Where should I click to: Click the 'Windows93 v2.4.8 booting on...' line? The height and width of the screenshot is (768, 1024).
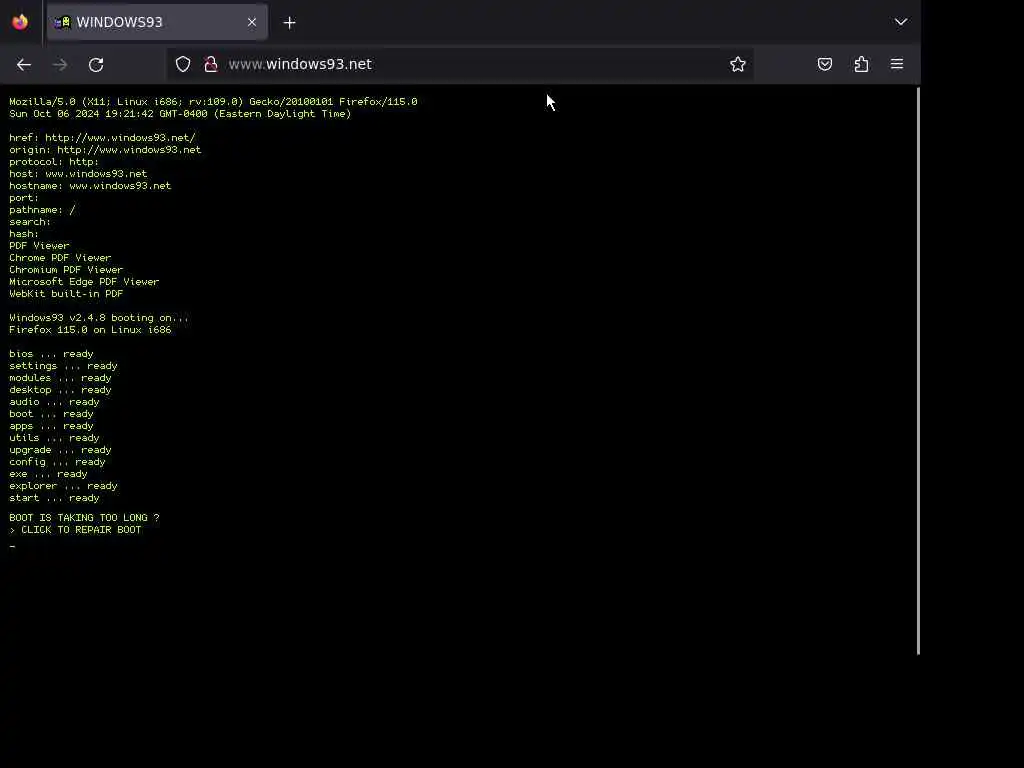tap(99, 317)
